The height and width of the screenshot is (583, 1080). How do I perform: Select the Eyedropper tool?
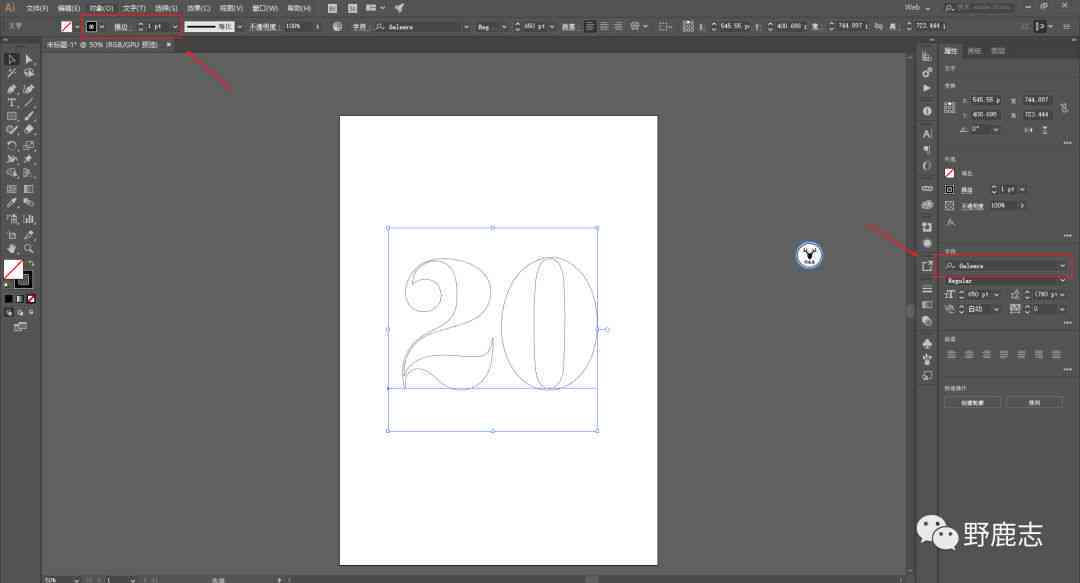(12, 203)
